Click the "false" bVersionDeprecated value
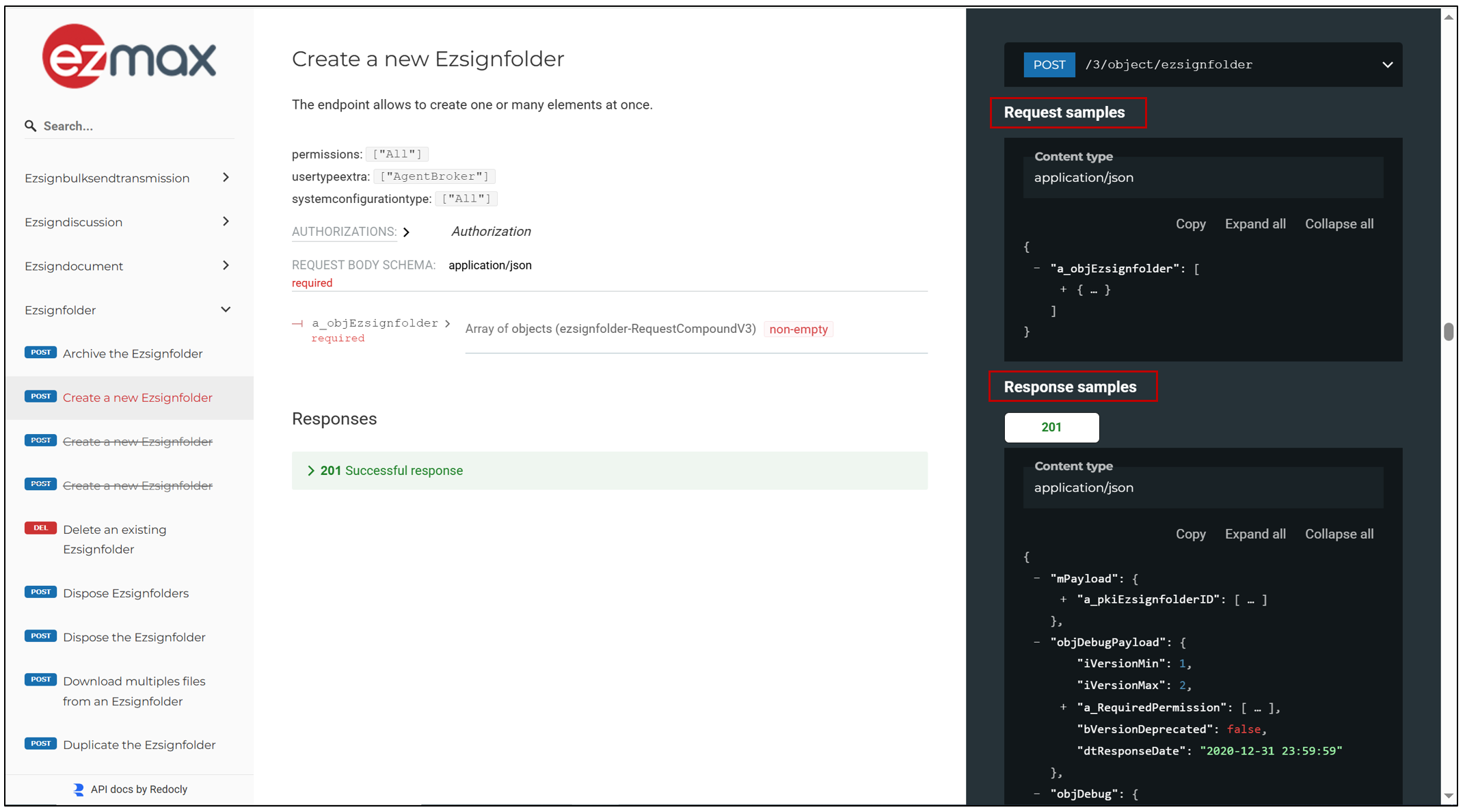This screenshot has width=1465, height=812. (1244, 729)
